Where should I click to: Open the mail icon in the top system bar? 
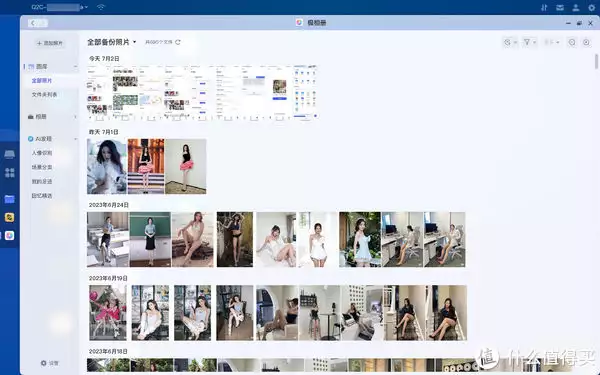coord(560,7)
